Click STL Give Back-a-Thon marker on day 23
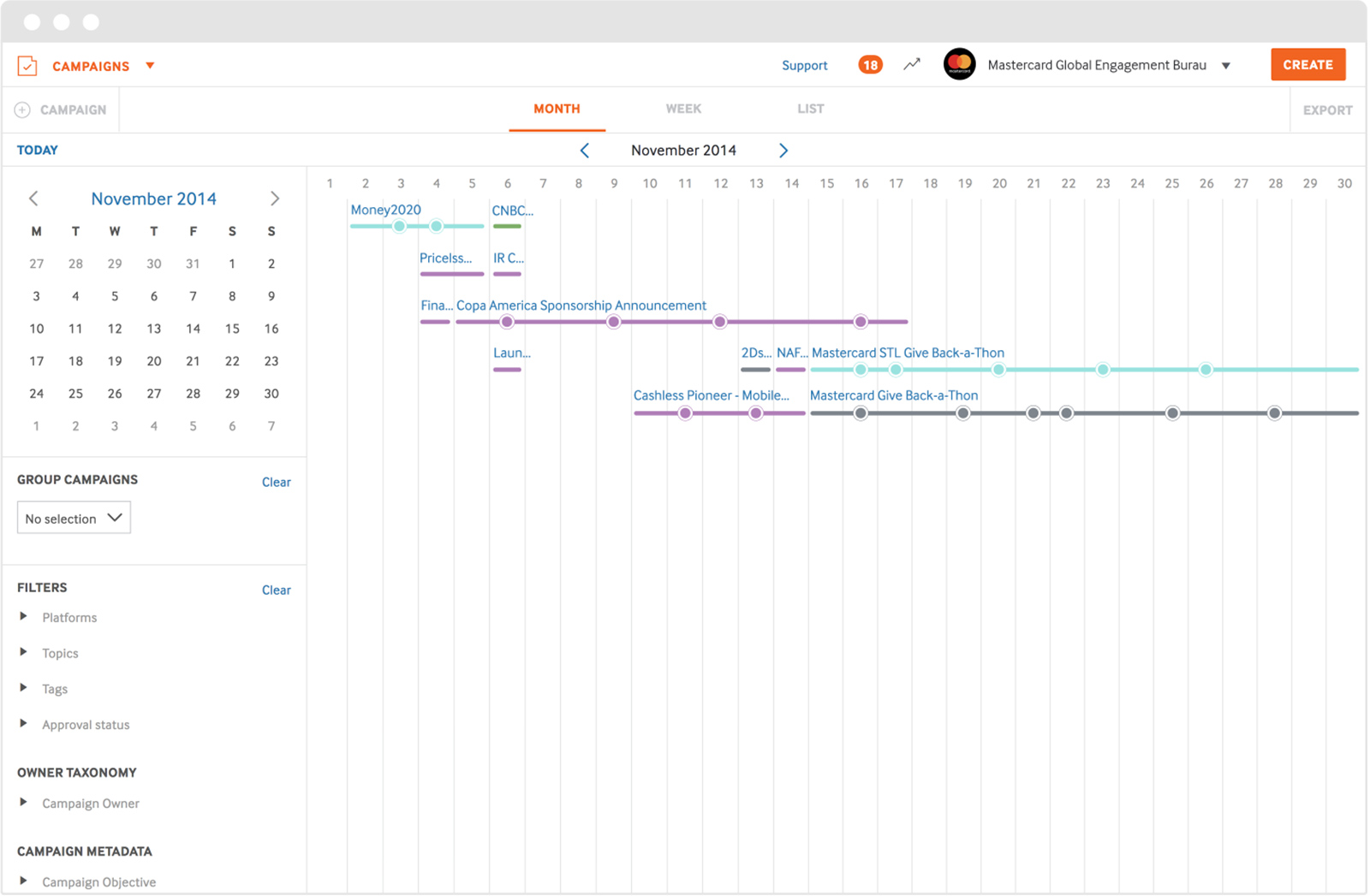The height and width of the screenshot is (896, 1370). pos(1103,370)
